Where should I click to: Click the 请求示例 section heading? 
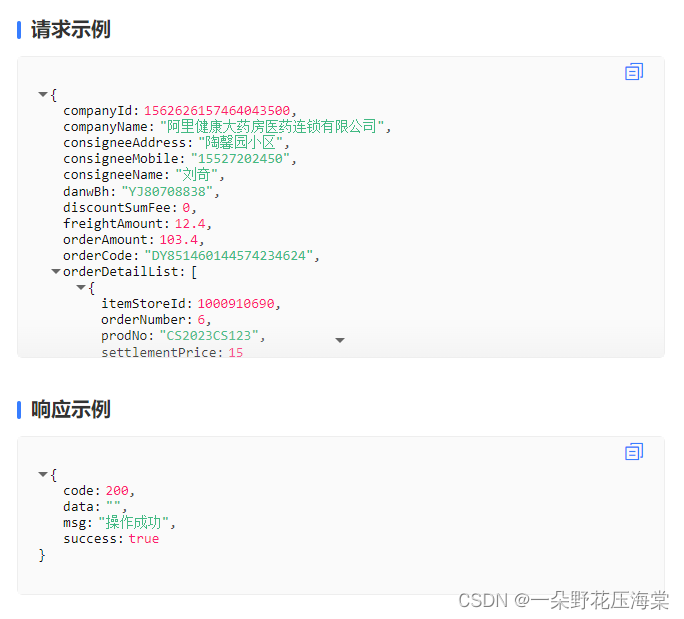point(71,30)
